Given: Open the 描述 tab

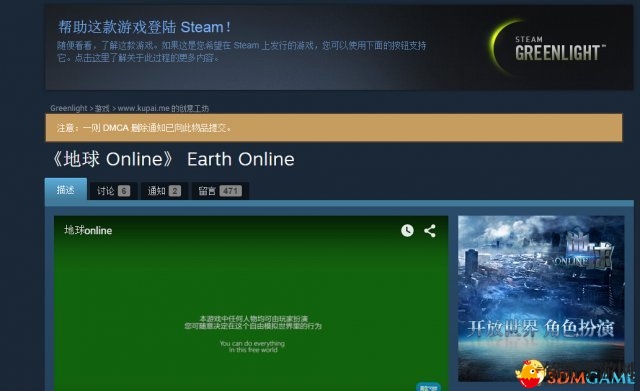Looking at the screenshot, I should point(66,190).
